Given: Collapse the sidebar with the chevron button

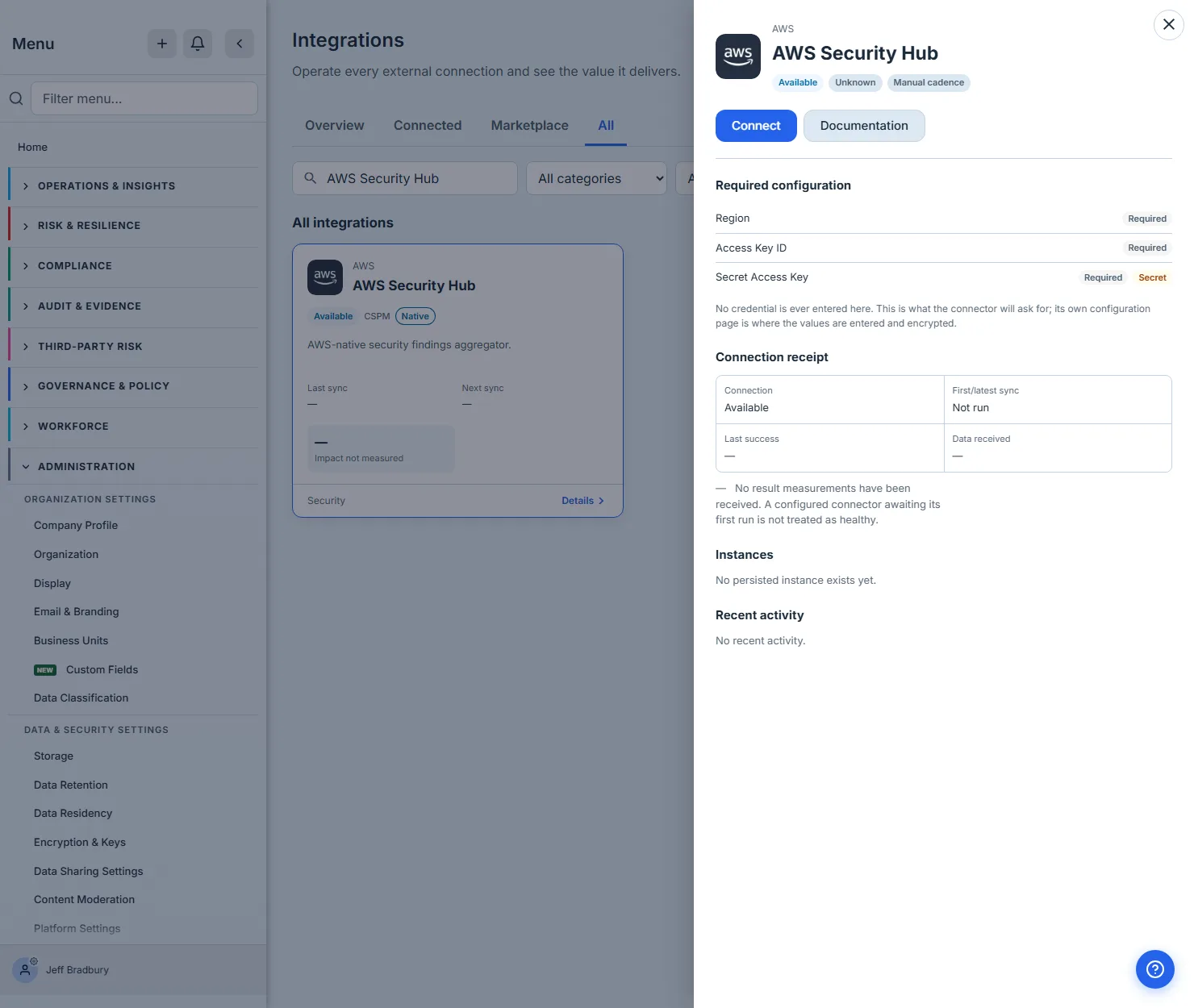Looking at the screenshot, I should (x=240, y=44).
